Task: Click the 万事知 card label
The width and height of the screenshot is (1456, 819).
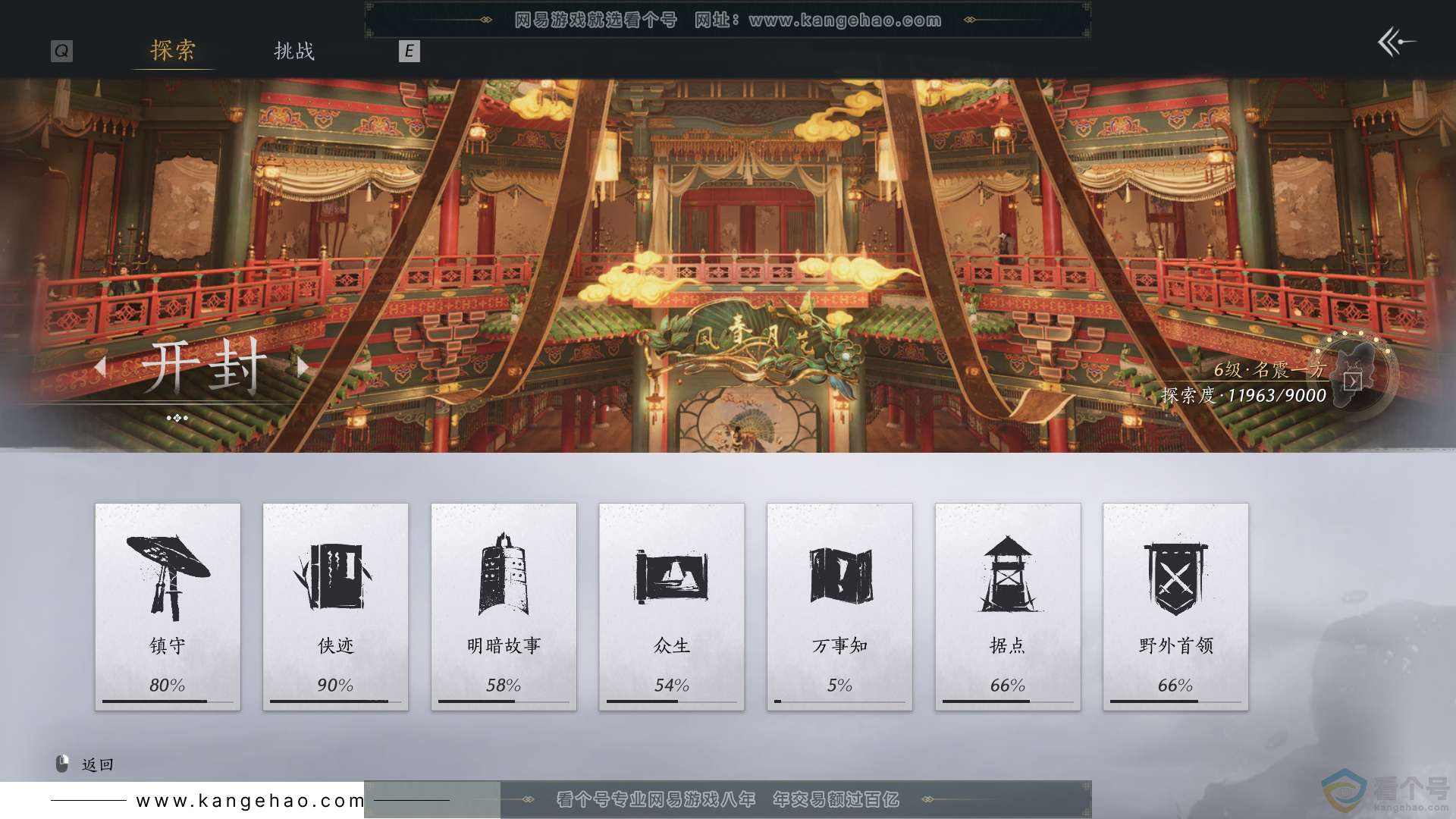Action: click(x=840, y=645)
